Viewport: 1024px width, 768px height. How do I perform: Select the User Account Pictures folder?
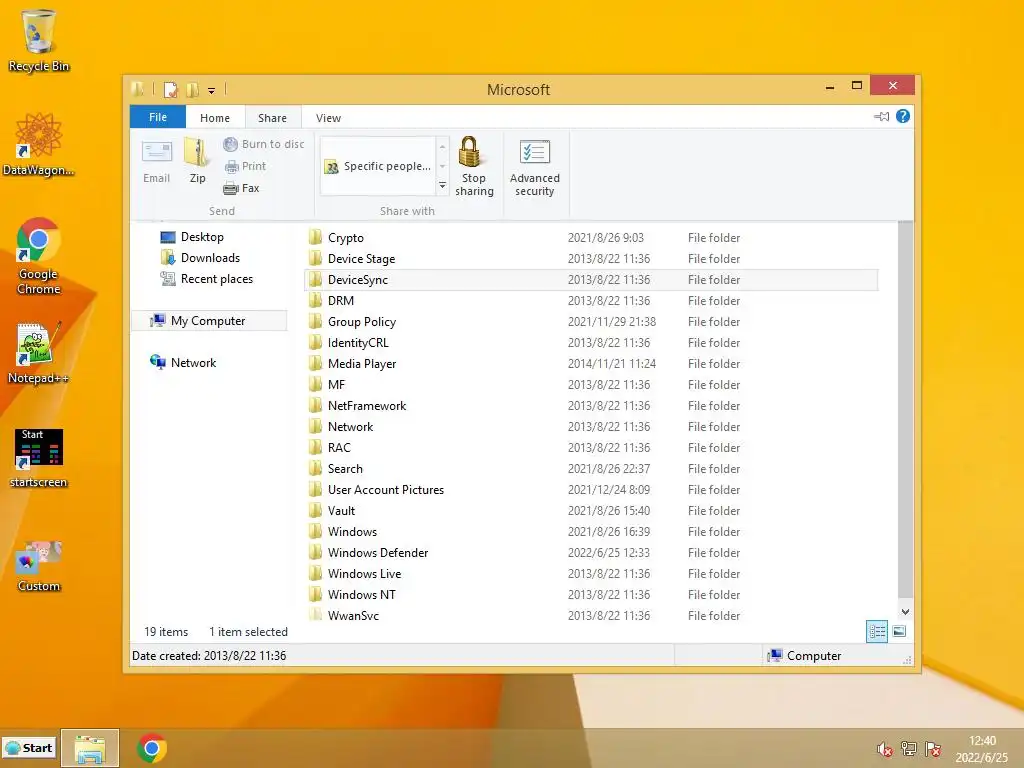(x=591, y=490)
